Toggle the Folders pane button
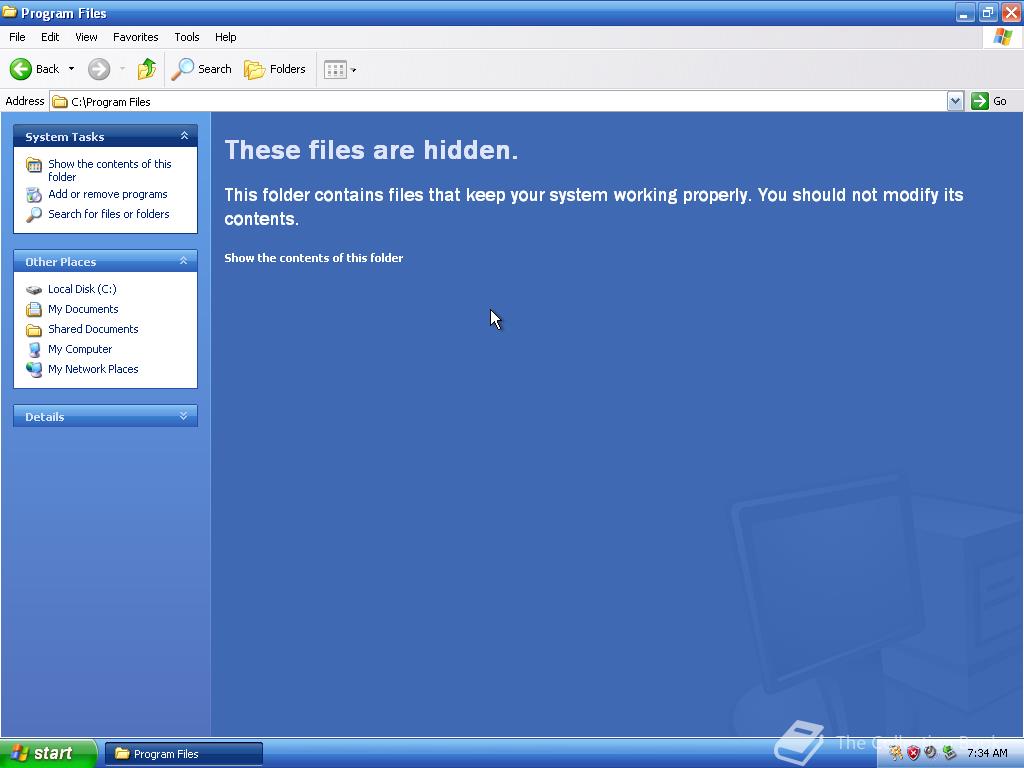Viewport: 1024px width, 768px height. (x=275, y=69)
